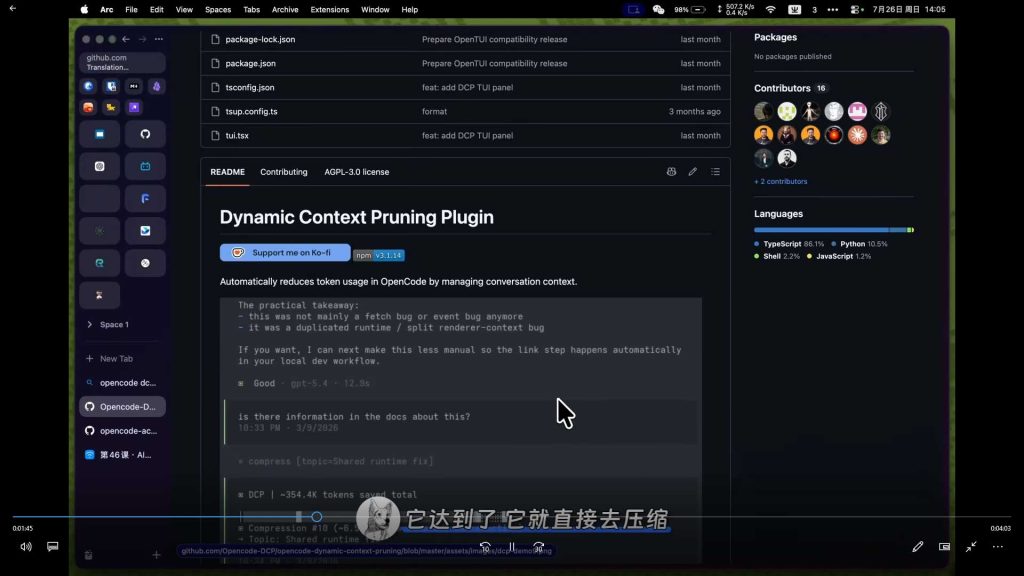The width and height of the screenshot is (1024, 576).
Task: Open the Arc sidebar three-dot menu
Action: tap(159, 39)
